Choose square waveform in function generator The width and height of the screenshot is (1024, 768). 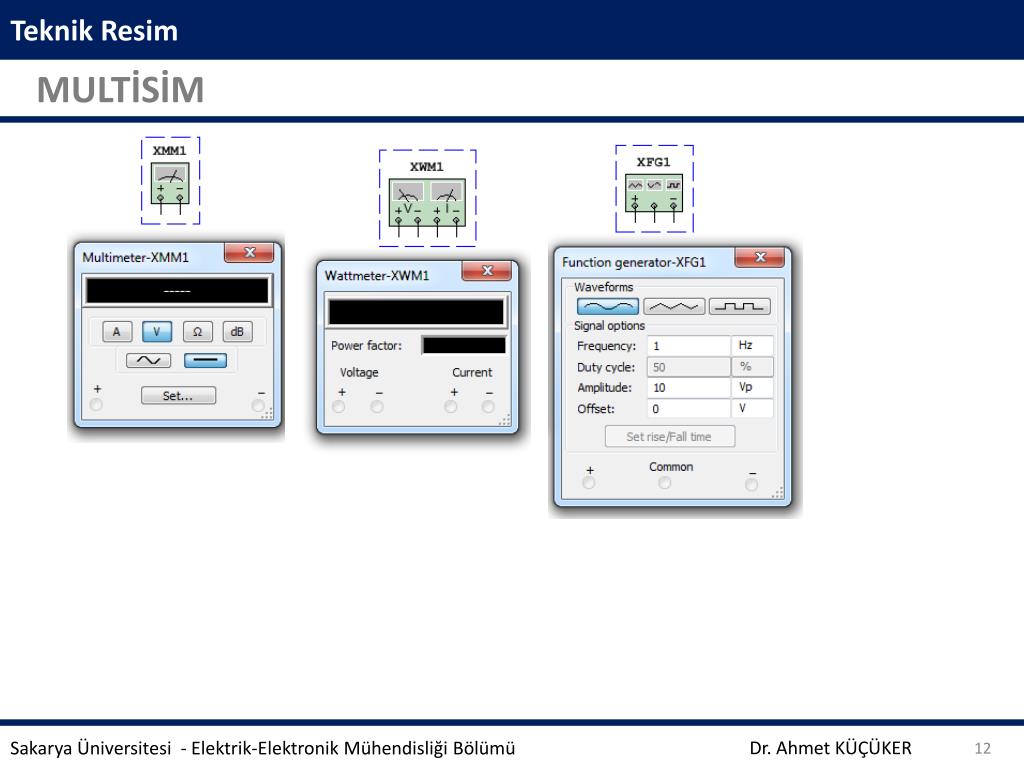point(740,306)
